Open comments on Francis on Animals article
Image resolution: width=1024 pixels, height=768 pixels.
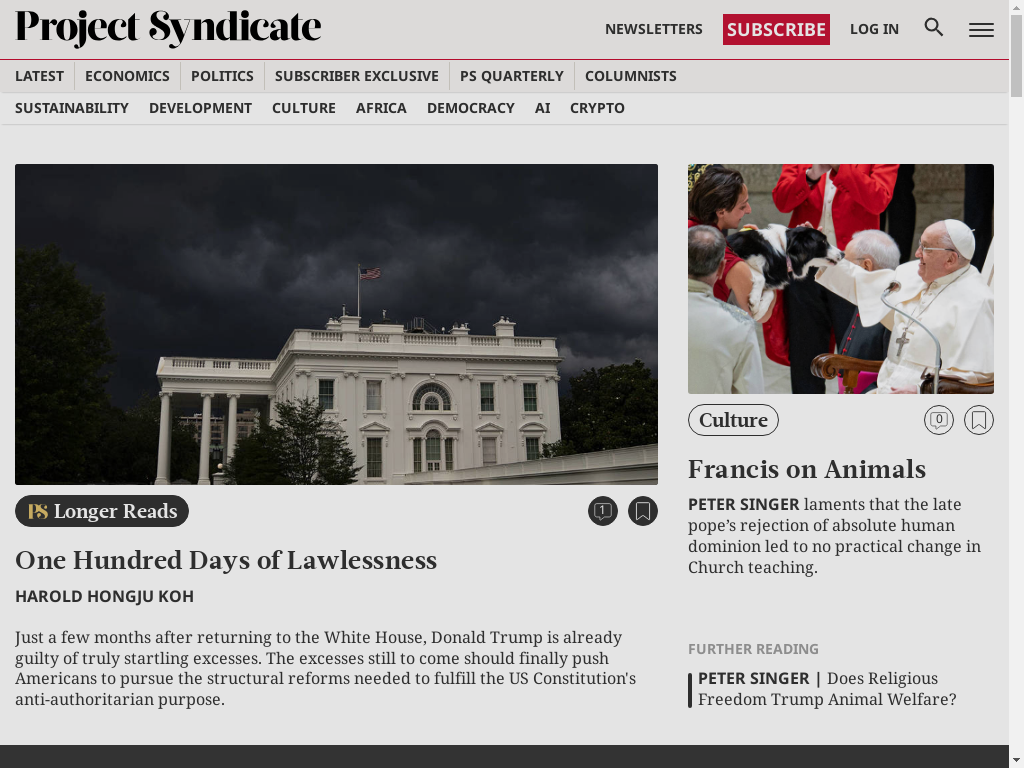click(x=938, y=420)
